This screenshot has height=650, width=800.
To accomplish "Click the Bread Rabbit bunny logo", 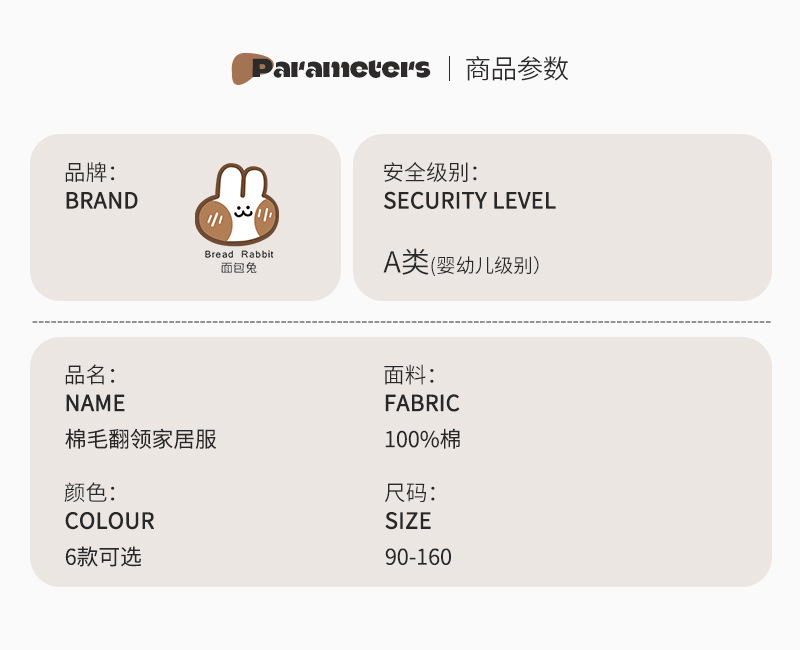I will [x=237, y=205].
